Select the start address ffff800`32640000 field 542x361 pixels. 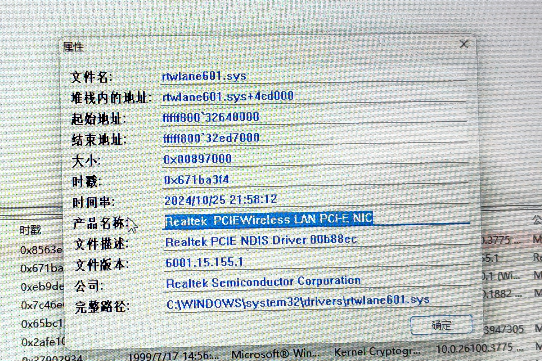tap(314, 117)
